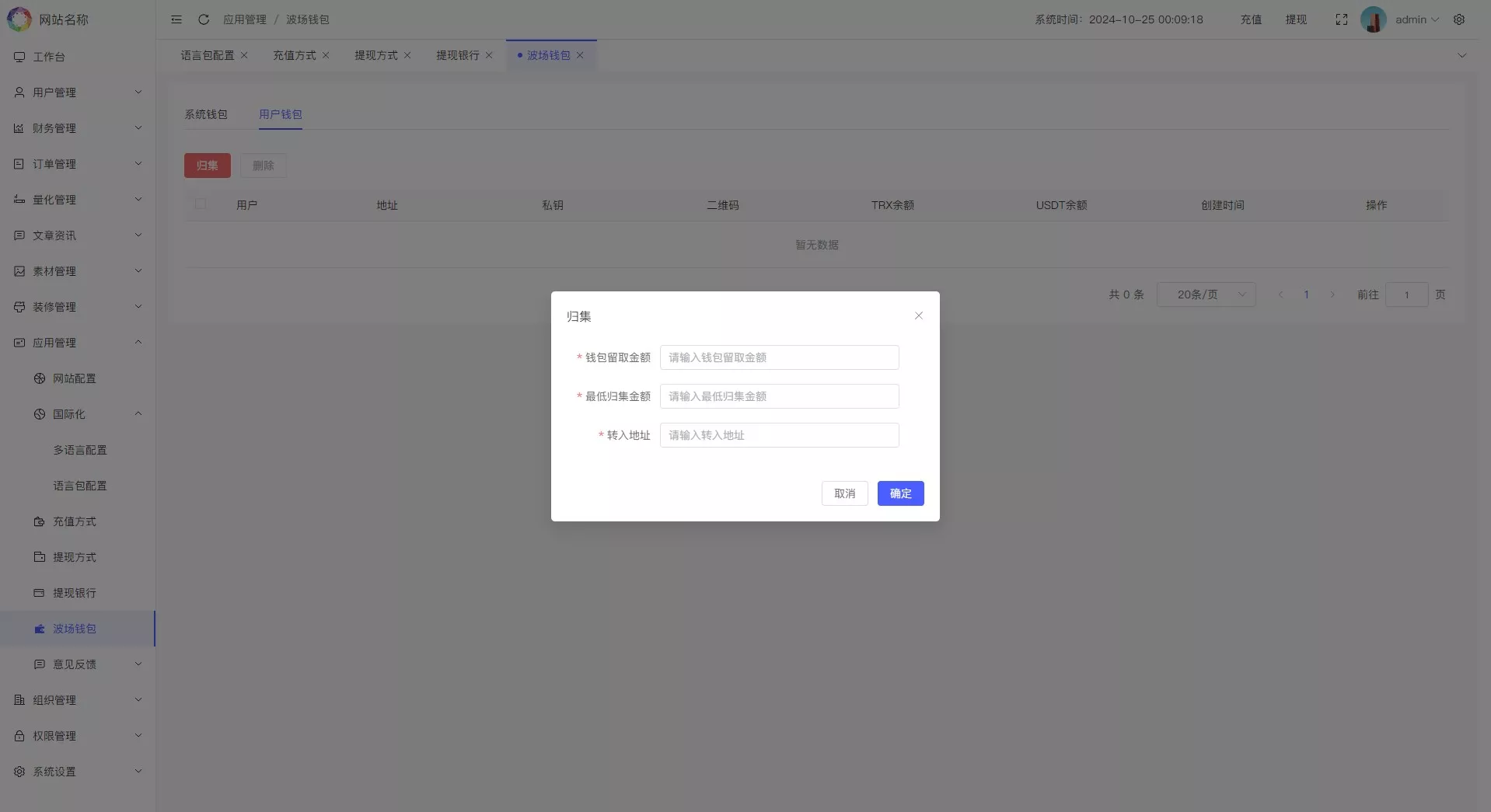This screenshot has height=812, width=1491.
Task: Select the 提现银行 sidebar icon
Action: coord(39,593)
